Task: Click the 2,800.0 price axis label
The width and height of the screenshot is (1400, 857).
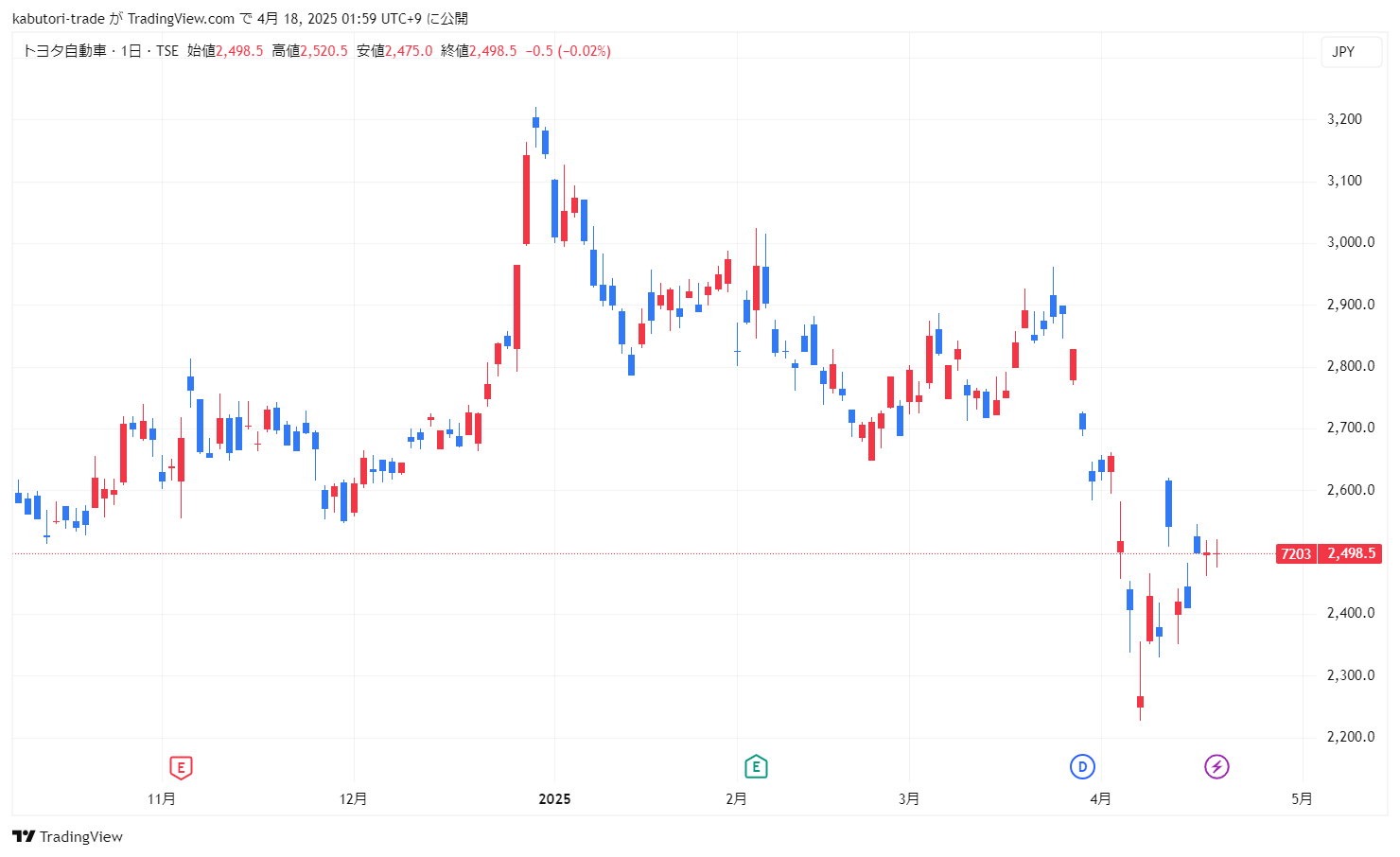Action: [1351, 366]
